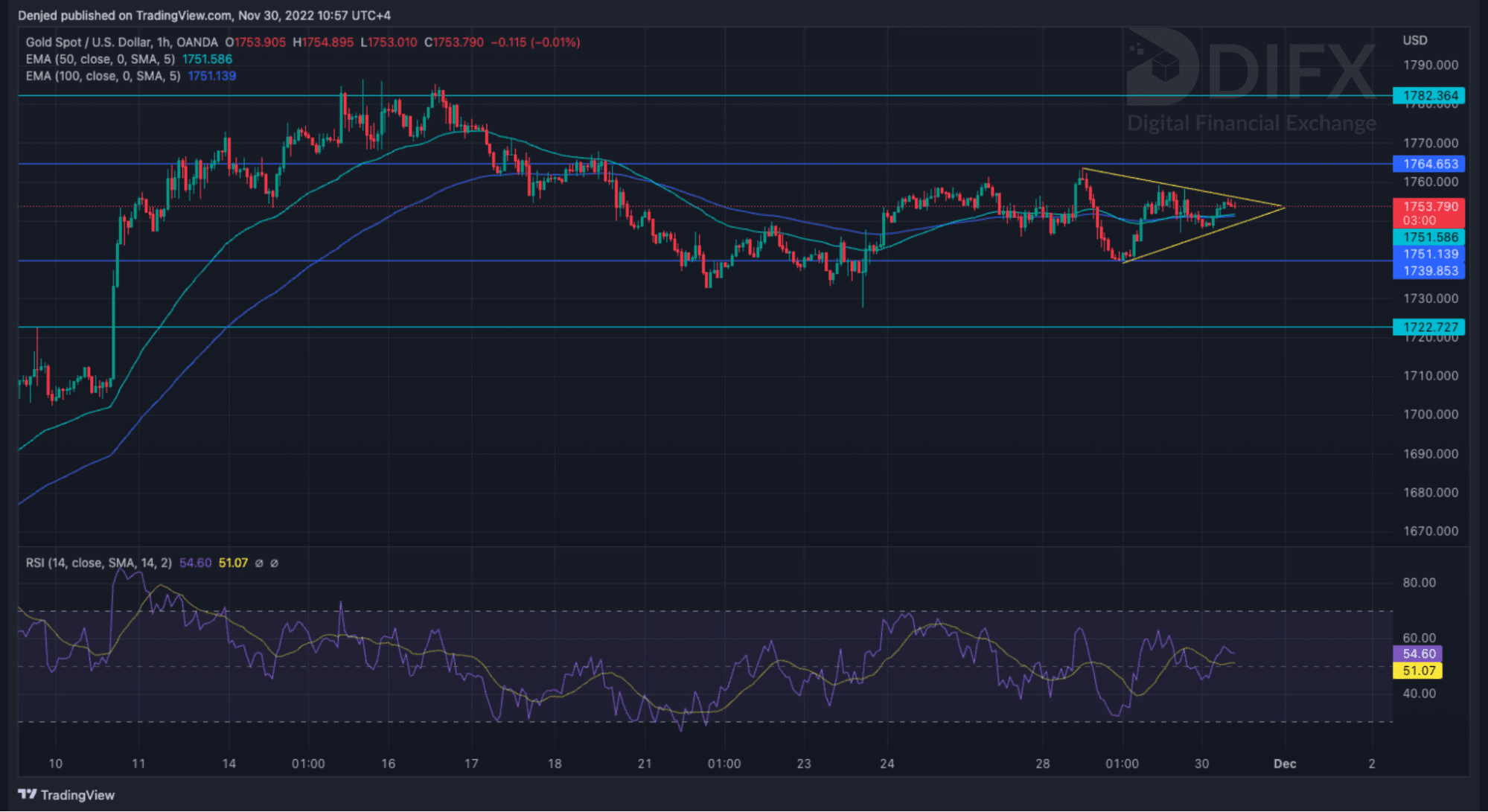Select the RSI indicator legend title
The height and width of the screenshot is (812, 1488).
(x=98, y=563)
